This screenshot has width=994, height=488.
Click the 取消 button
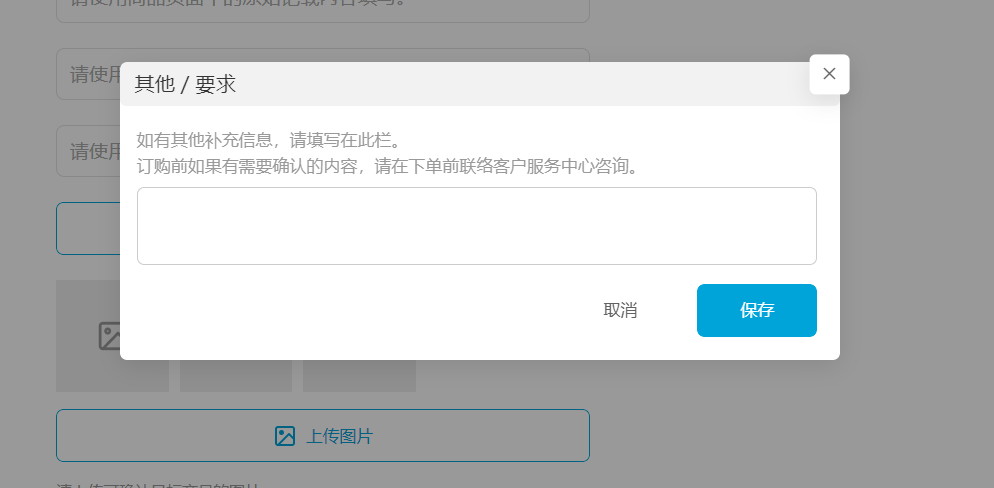point(620,311)
